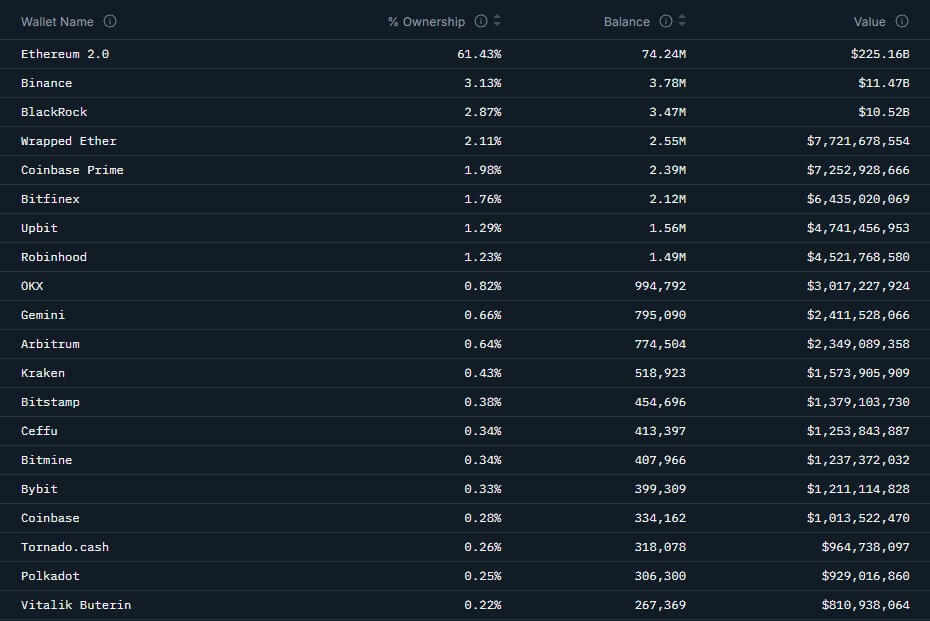Open the Robinhood wallet entry
This screenshot has height=621, width=930.
[x=54, y=257]
